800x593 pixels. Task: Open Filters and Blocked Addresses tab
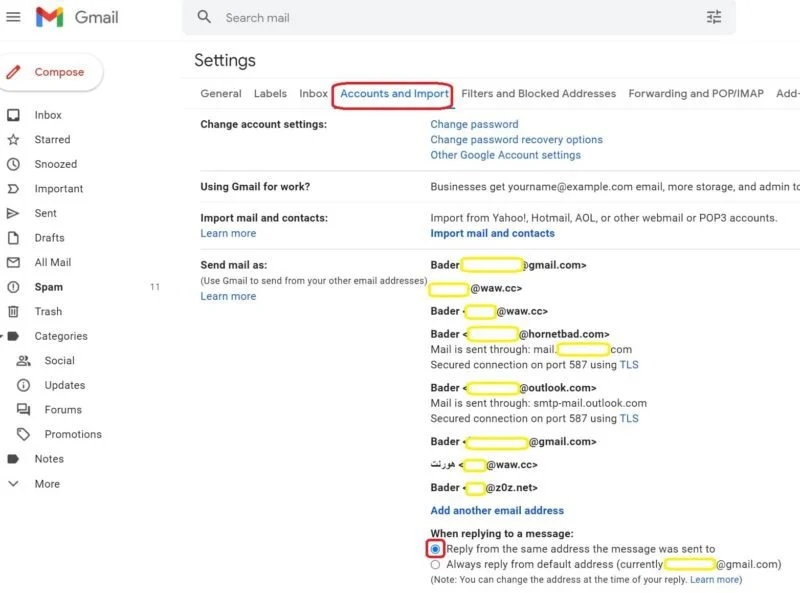pos(539,93)
